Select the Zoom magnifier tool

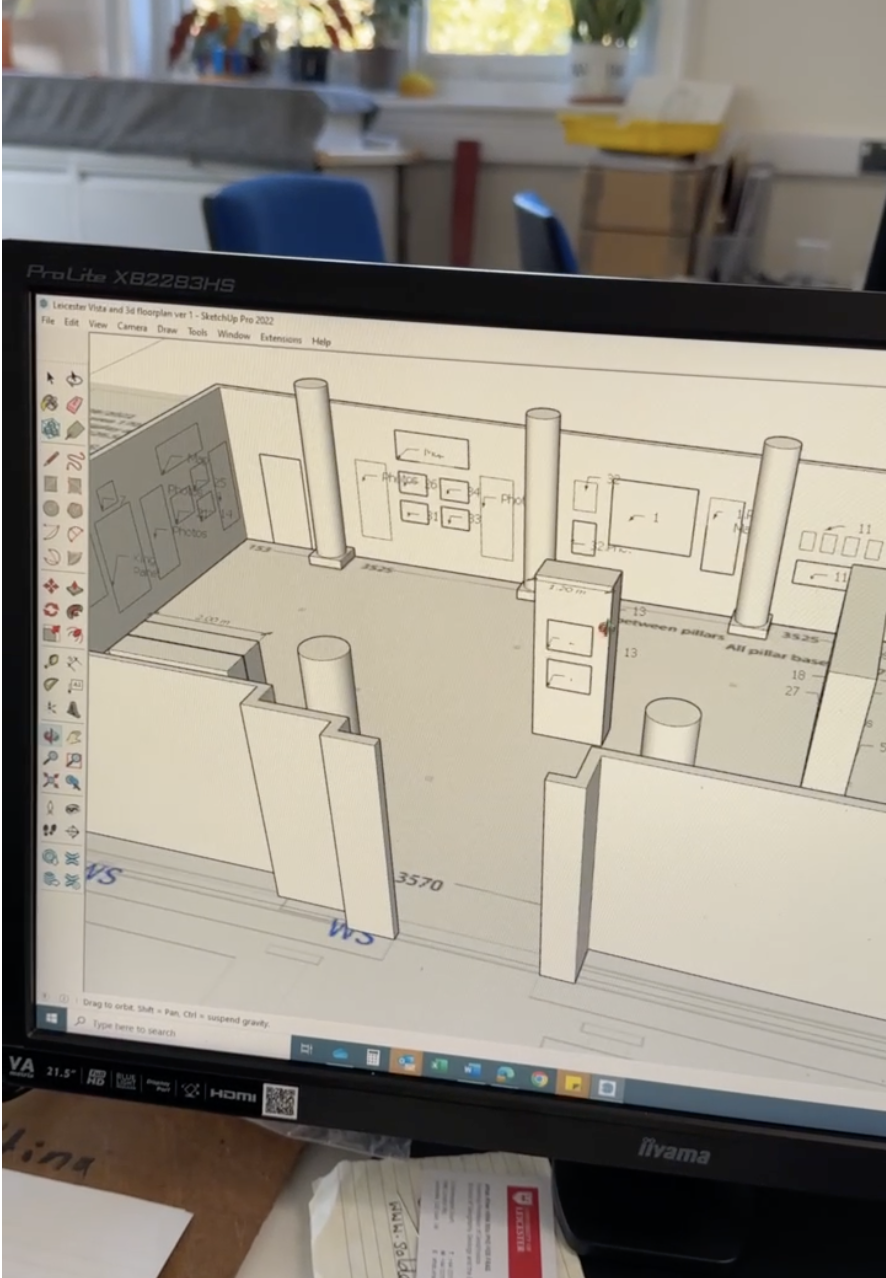(52, 759)
